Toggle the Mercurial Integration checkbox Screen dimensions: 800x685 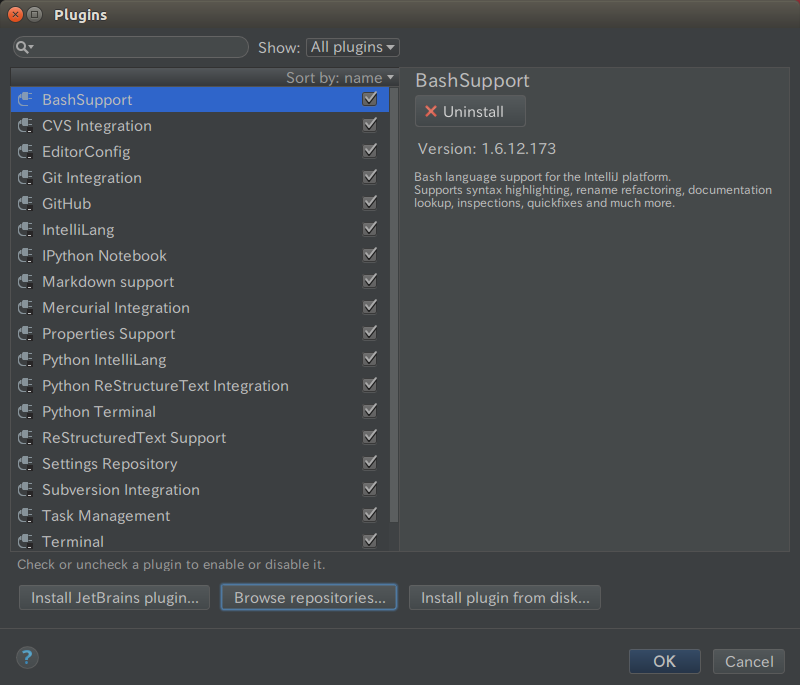pos(370,307)
